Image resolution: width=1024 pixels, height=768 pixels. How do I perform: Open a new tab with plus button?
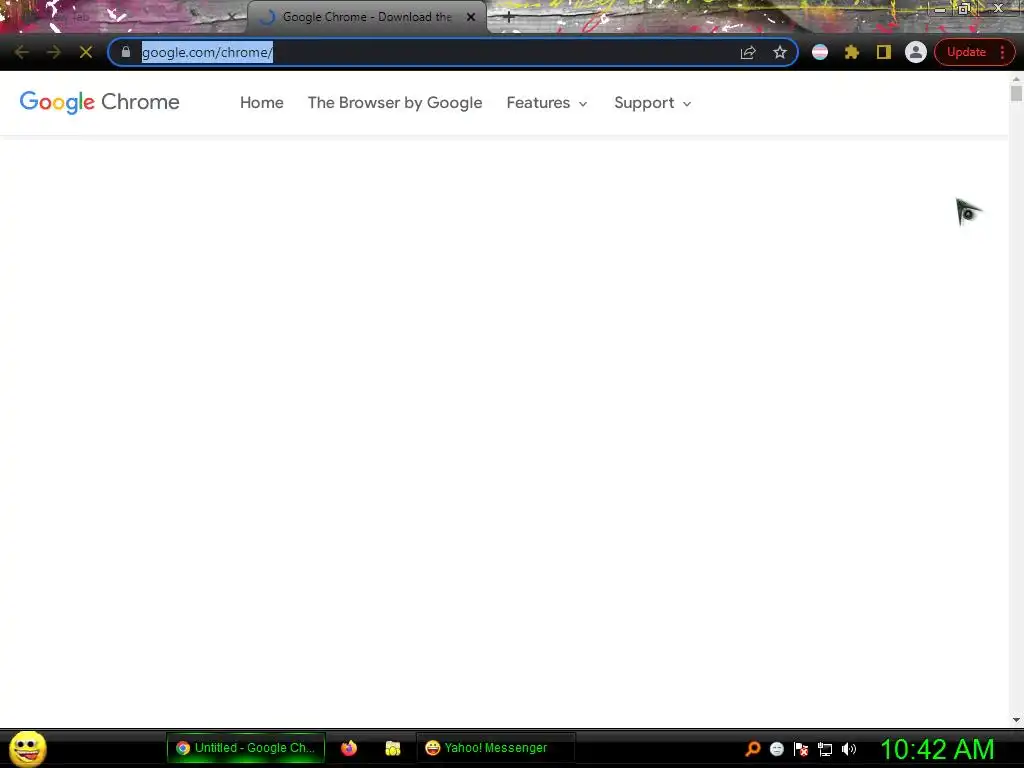point(509,18)
